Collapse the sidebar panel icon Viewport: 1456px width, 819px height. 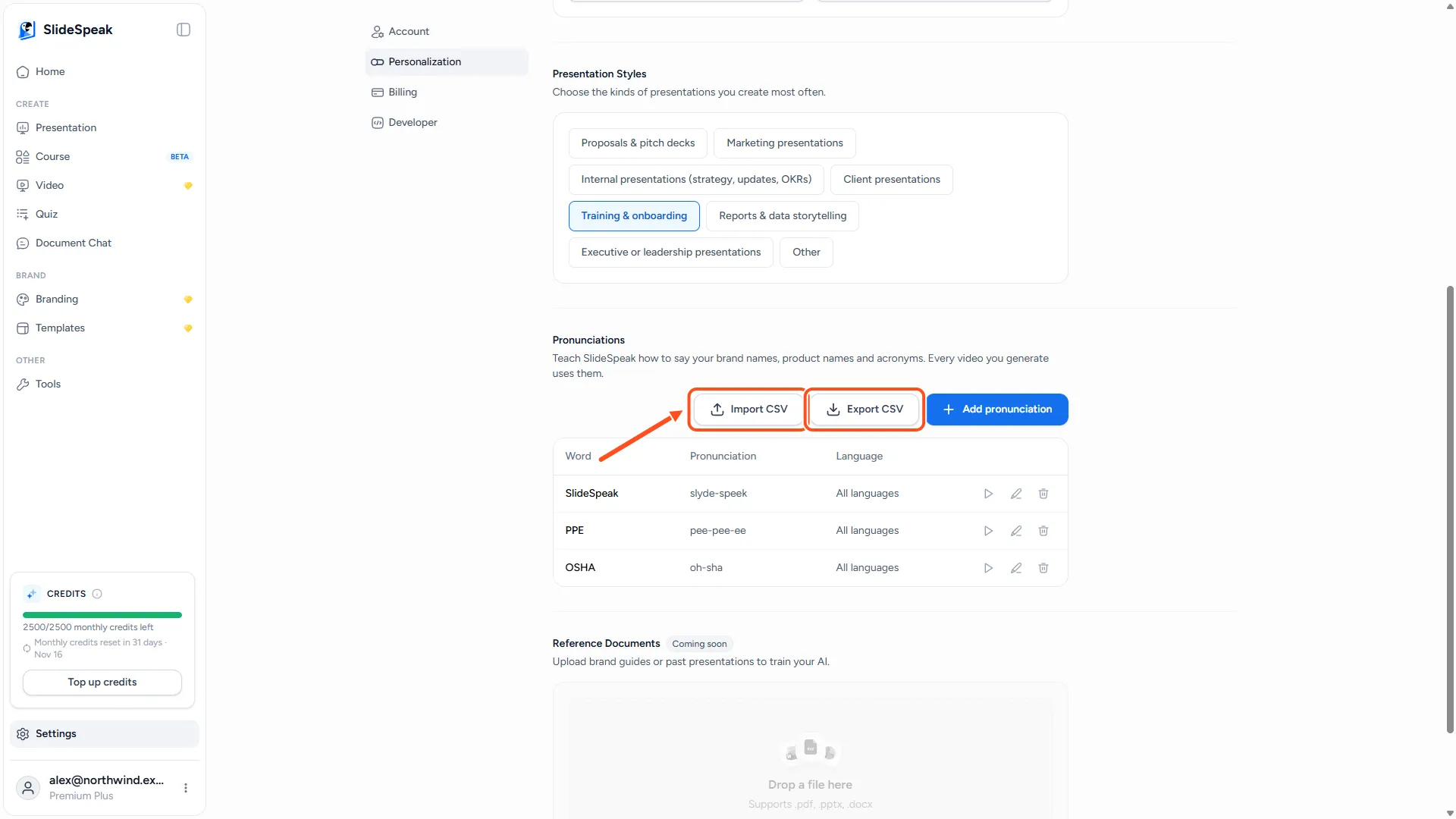pos(184,30)
